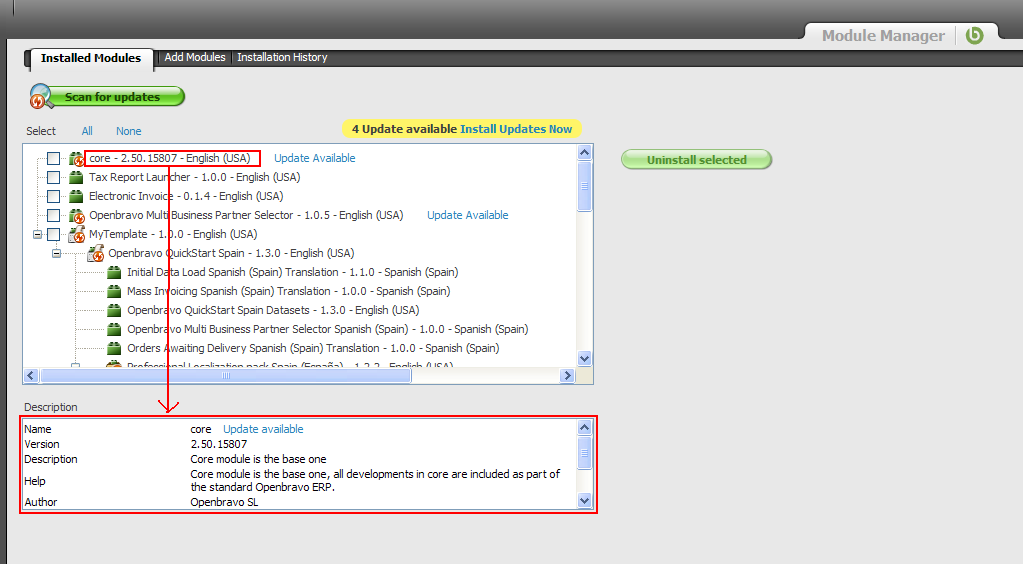This screenshot has width=1023, height=564.
Task: Click the Scan for updates magnifier icon
Action: tap(40, 97)
